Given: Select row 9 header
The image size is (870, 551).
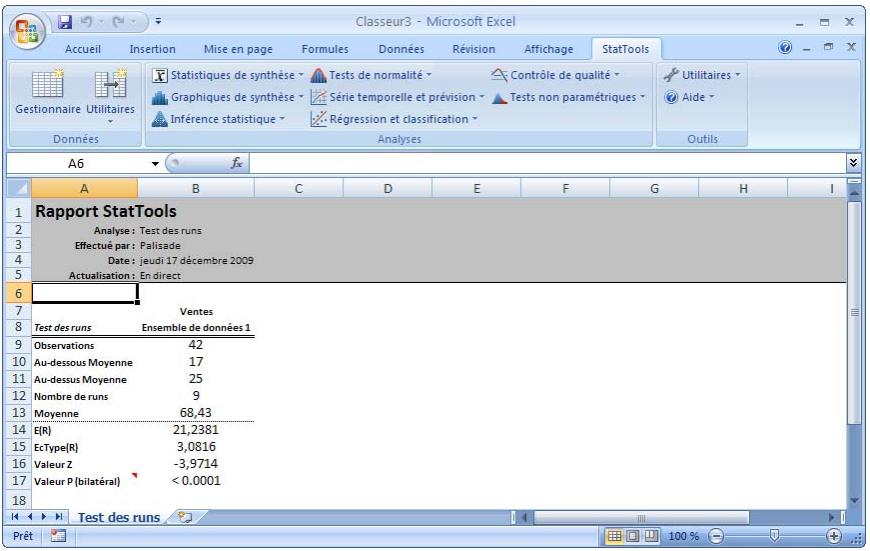Looking at the screenshot, I should [19, 345].
